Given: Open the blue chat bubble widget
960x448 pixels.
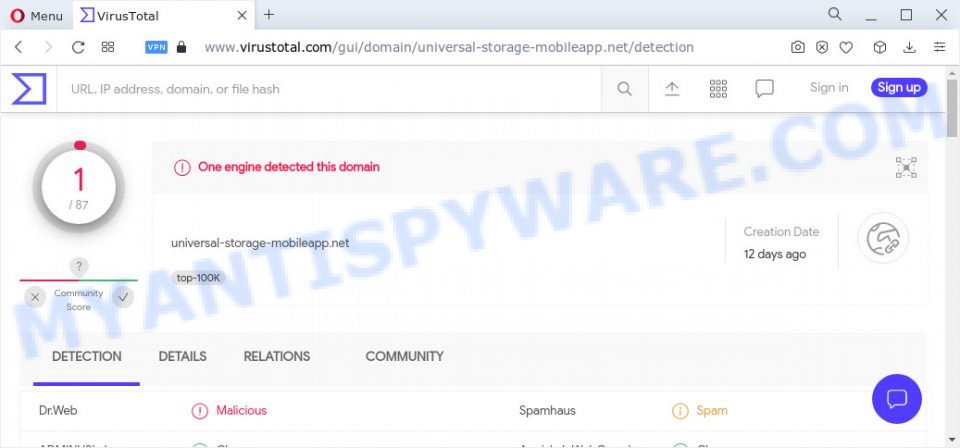Looking at the screenshot, I should point(896,399).
